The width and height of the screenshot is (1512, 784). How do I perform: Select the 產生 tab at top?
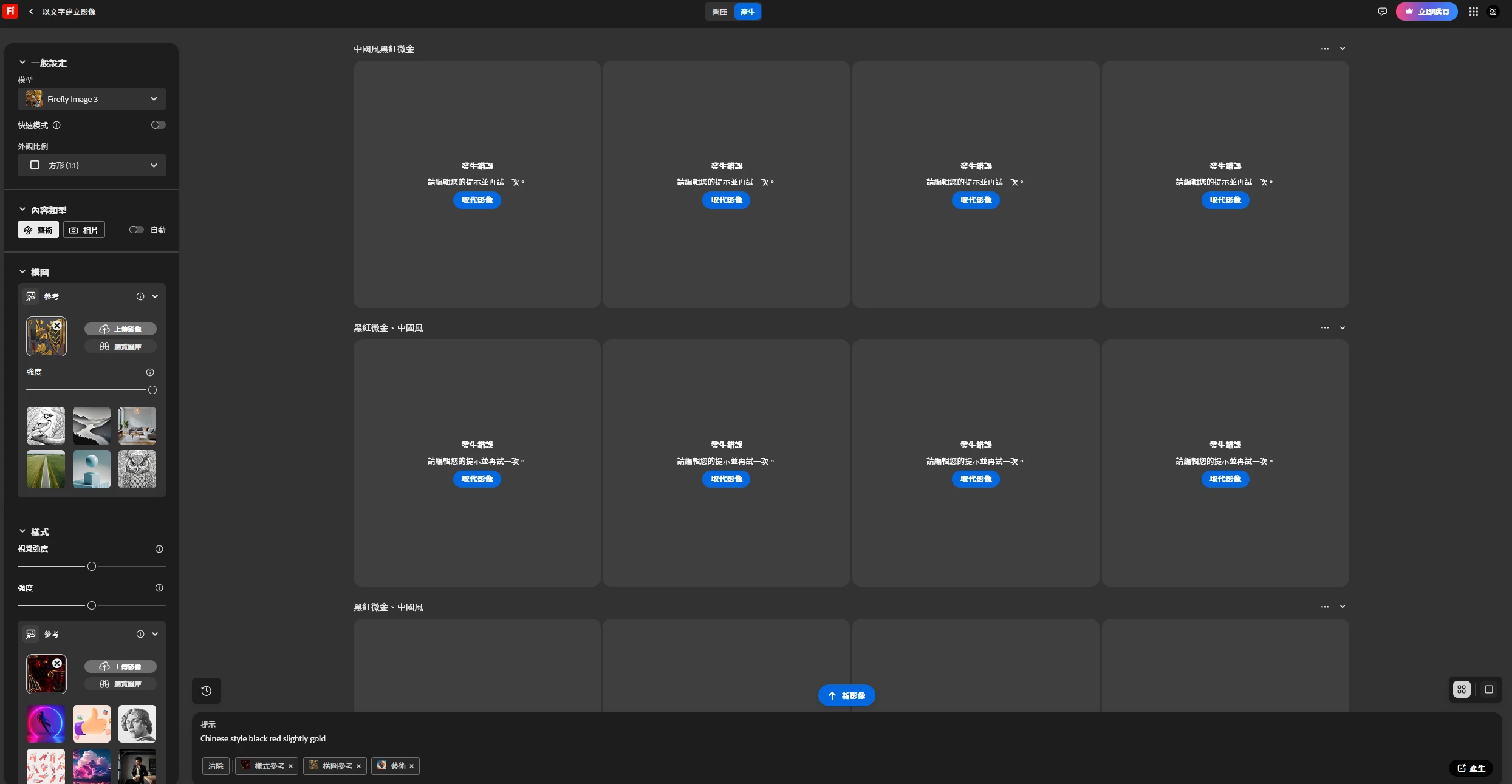pos(747,12)
